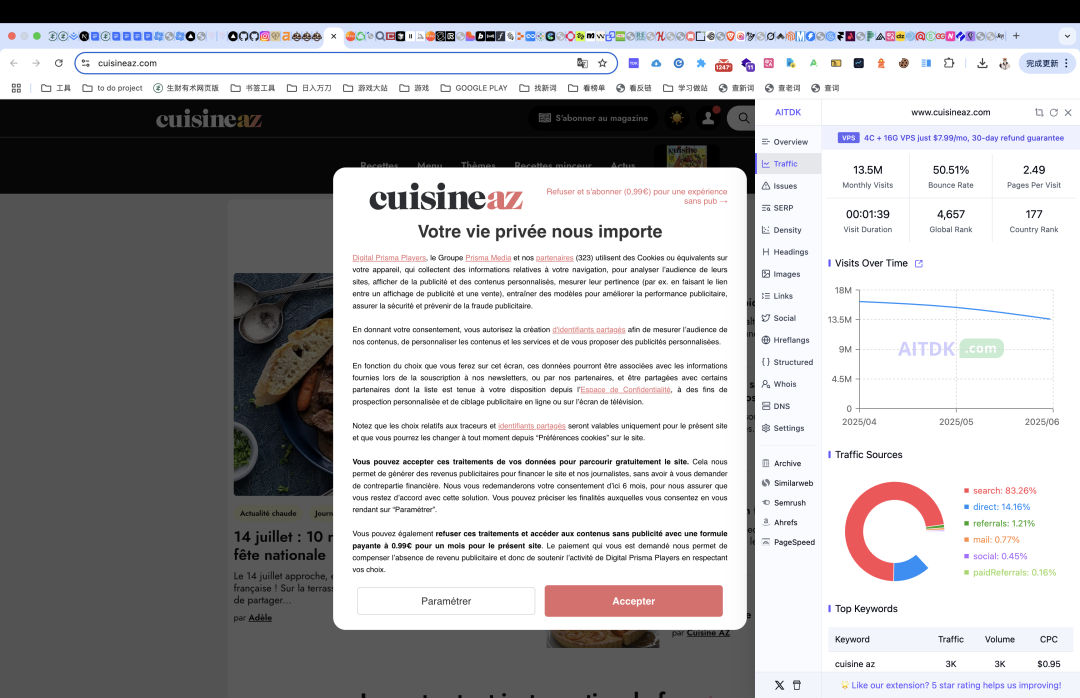Viewport: 1080px width, 698px height.
Task: Click Refuser et s'abonner link
Action: click(636, 196)
